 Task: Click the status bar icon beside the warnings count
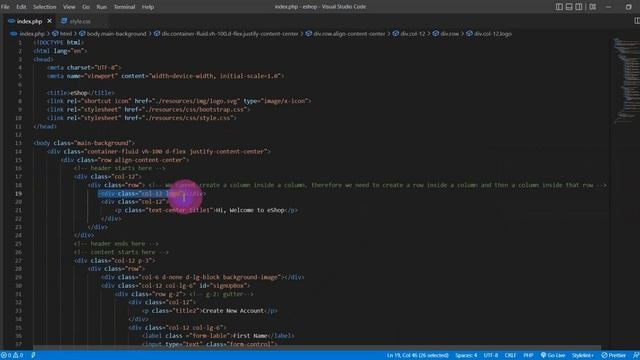pyautogui.click(x=33, y=356)
